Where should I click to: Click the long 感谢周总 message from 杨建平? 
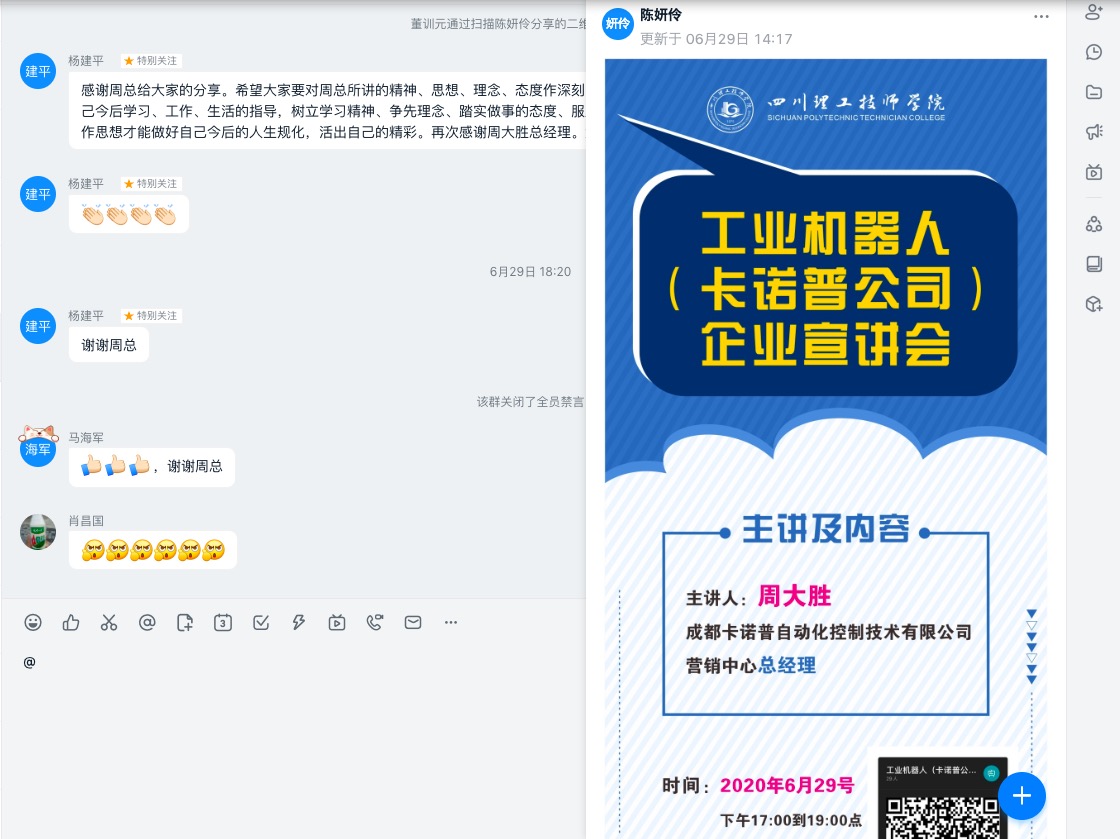327,111
